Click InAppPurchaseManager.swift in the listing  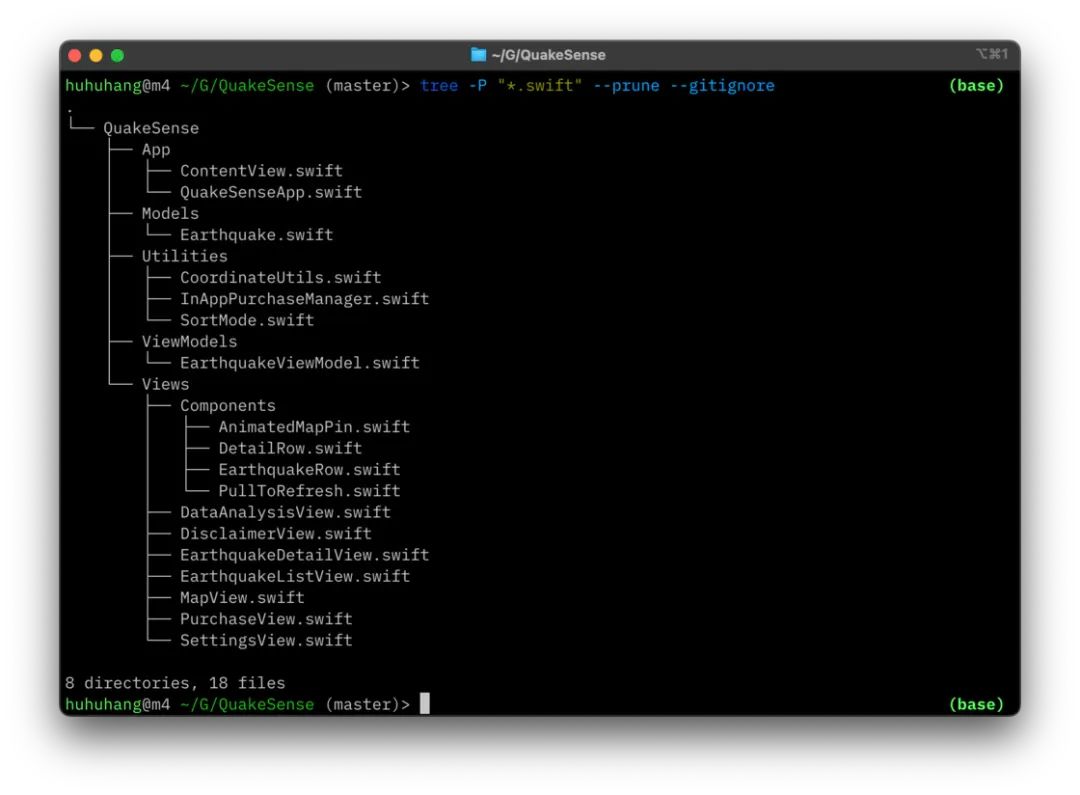pyautogui.click(x=304, y=299)
